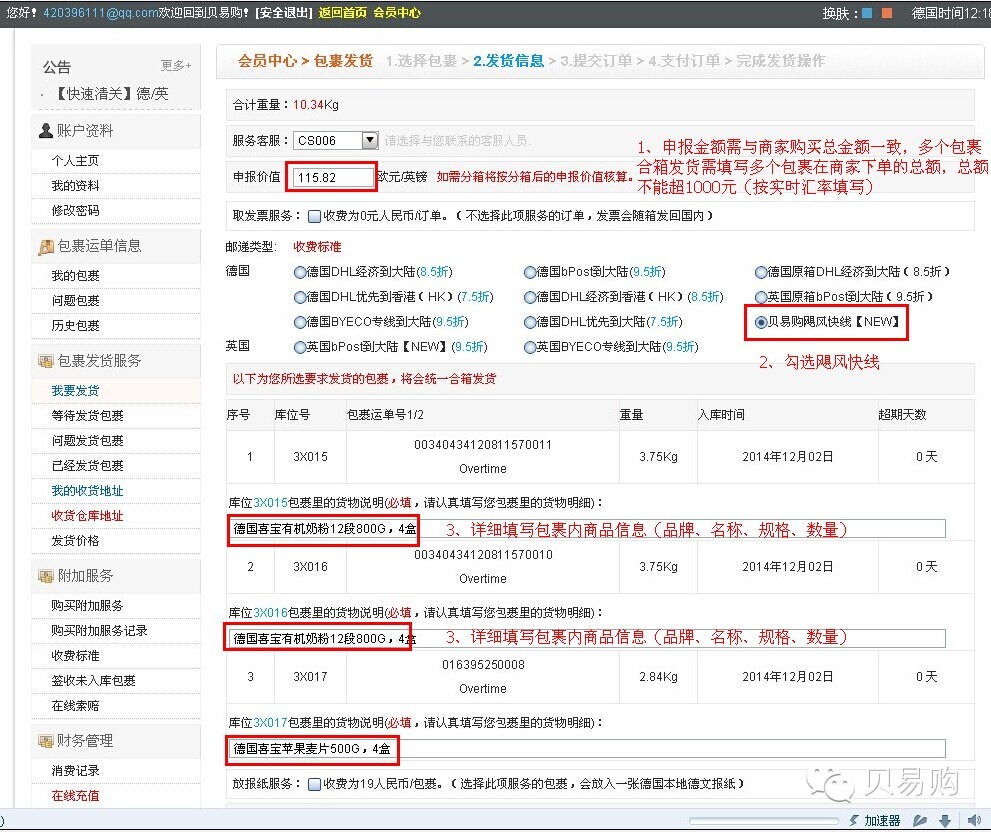Screen dimensions: 991x832
Task: Open 会员中心 in the top bar
Action: (397, 13)
